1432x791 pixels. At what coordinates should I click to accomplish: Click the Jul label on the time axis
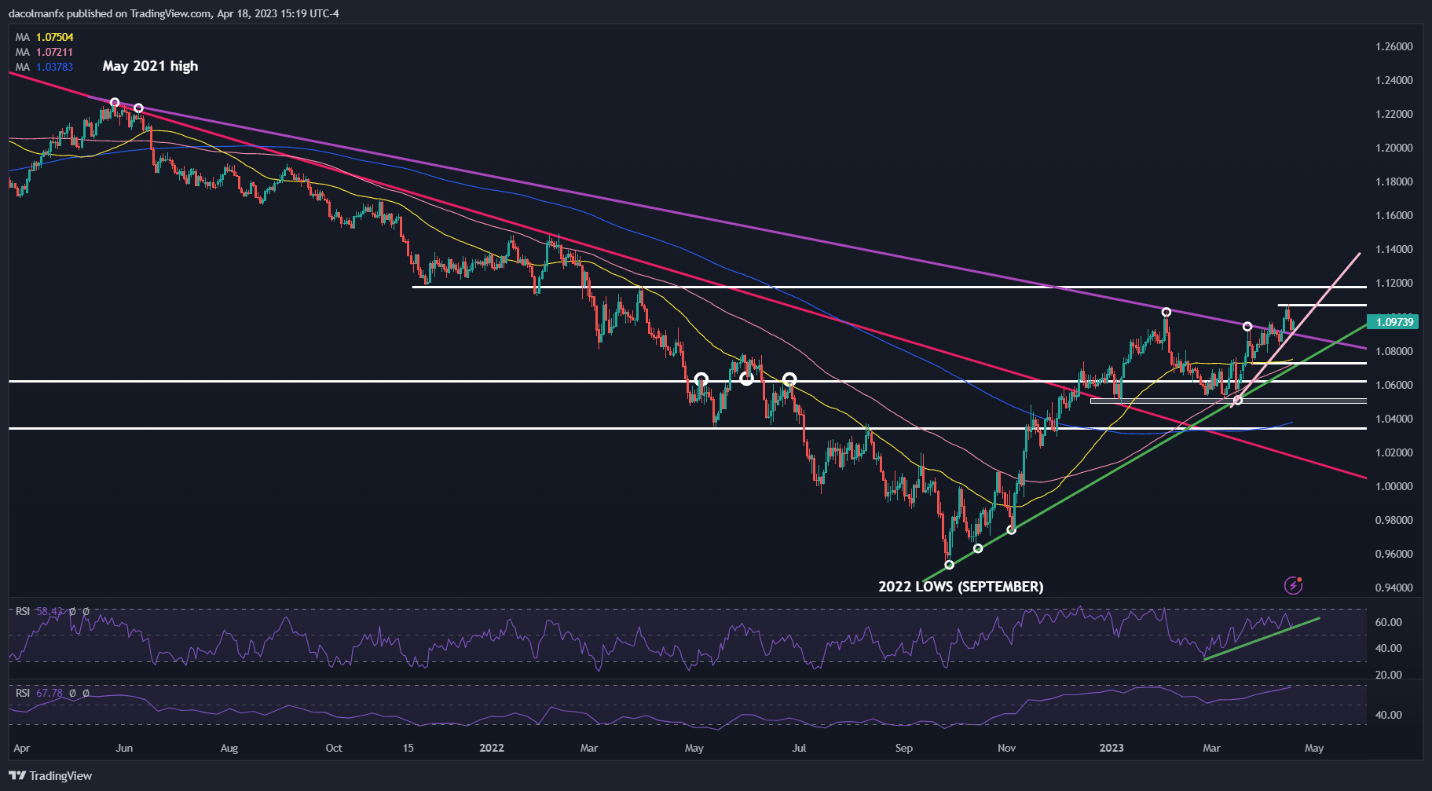797,748
